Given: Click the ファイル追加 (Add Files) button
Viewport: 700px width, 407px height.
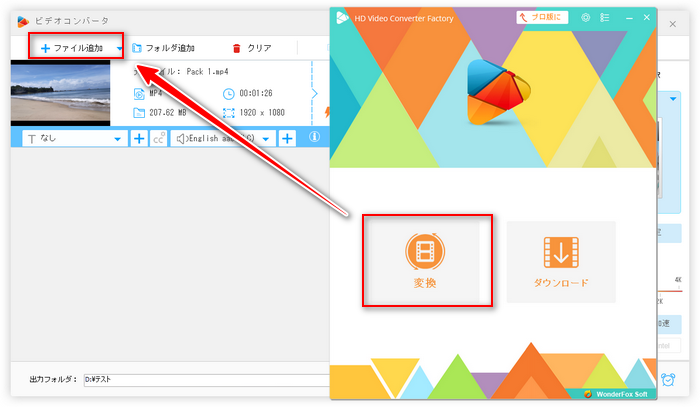Looking at the screenshot, I should pos(72,48).
